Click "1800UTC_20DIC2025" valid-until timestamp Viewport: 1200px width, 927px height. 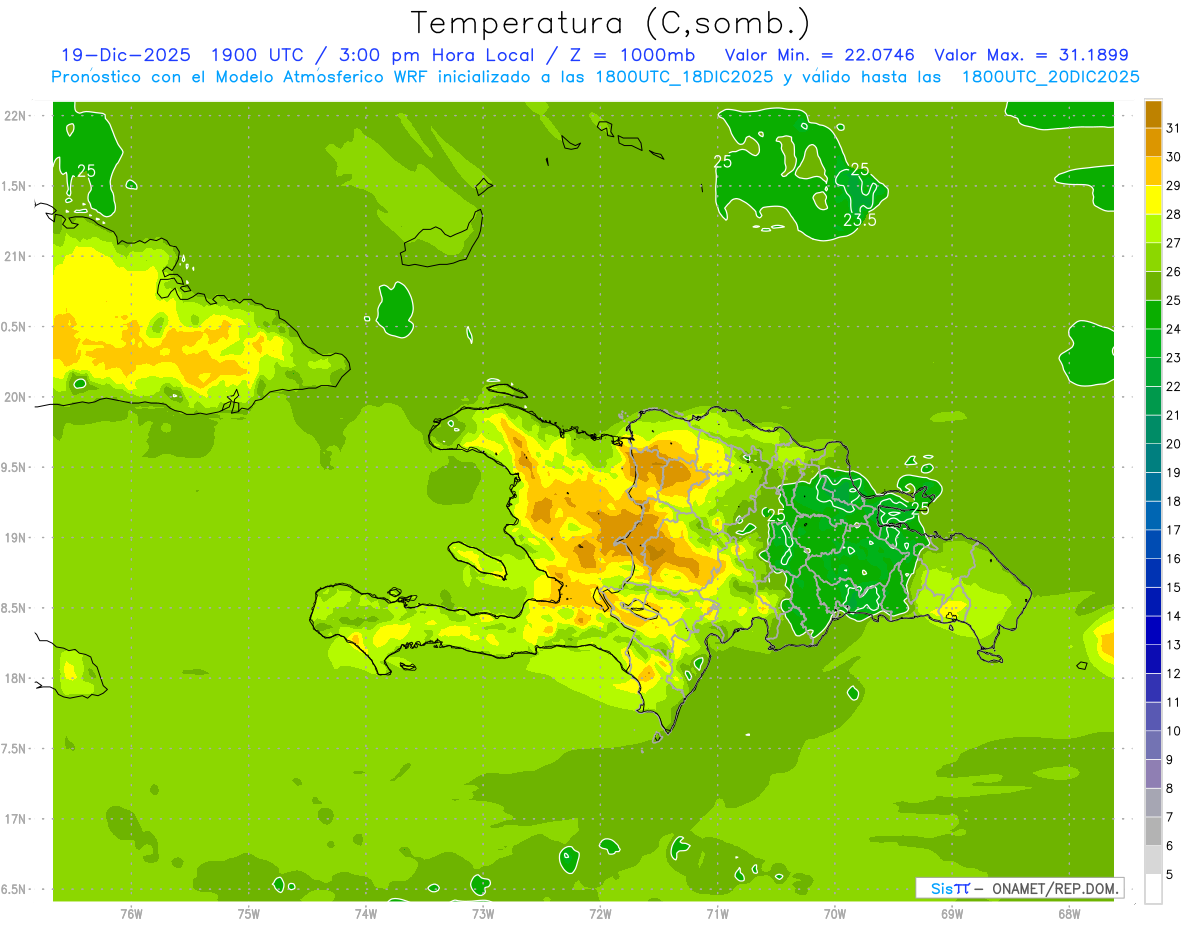[x=1050, y=77]
